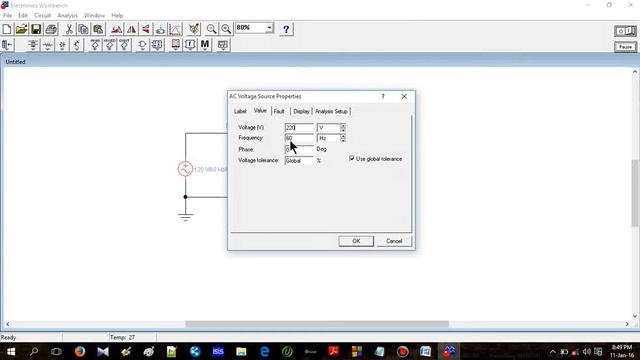This screenshot has width=640, height=360.
Task: Uncheck Use global tolerance
Action: pyautogui.click(x=352, y=158)
